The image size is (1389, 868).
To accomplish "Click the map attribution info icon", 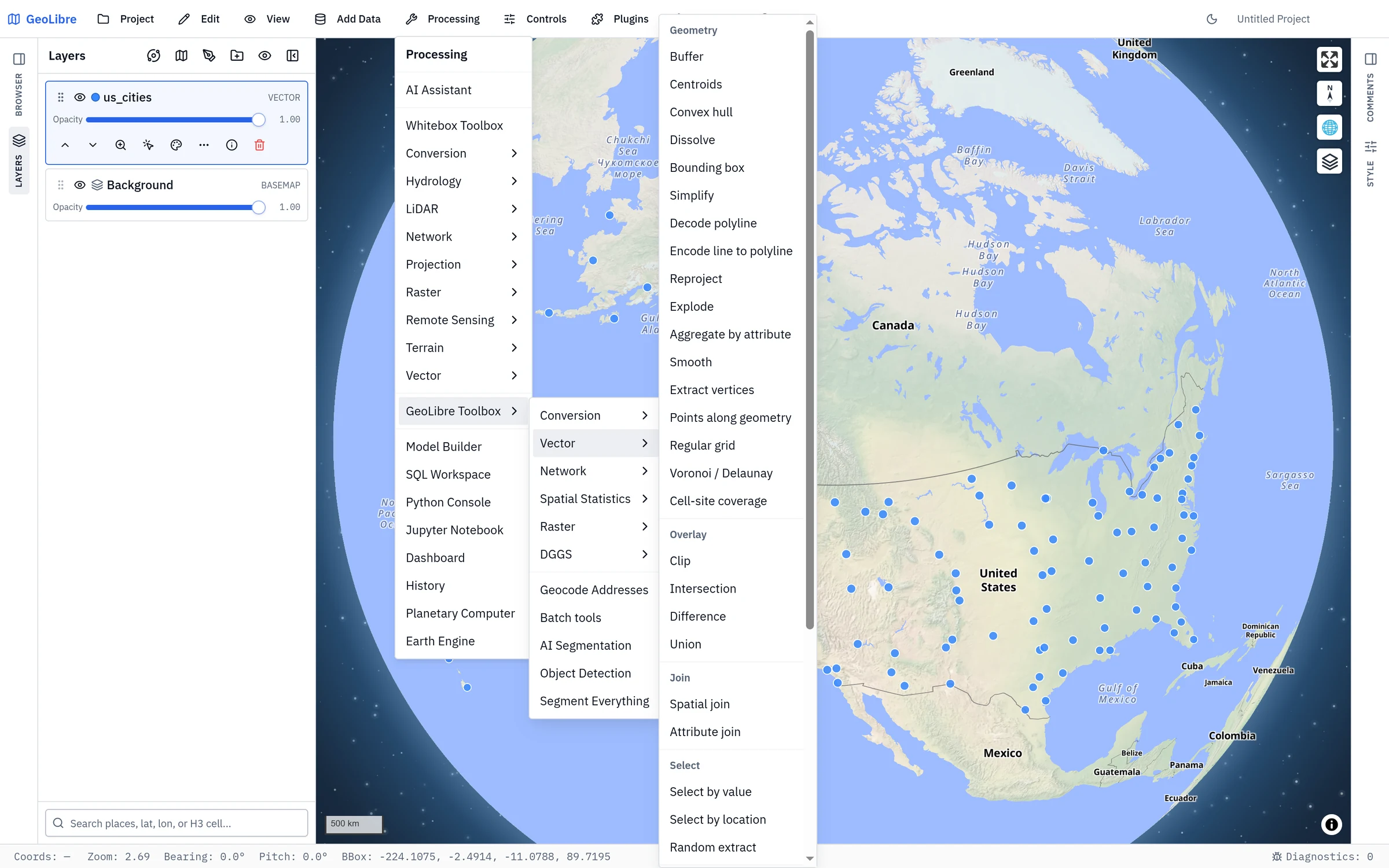I will [1331, 824].
